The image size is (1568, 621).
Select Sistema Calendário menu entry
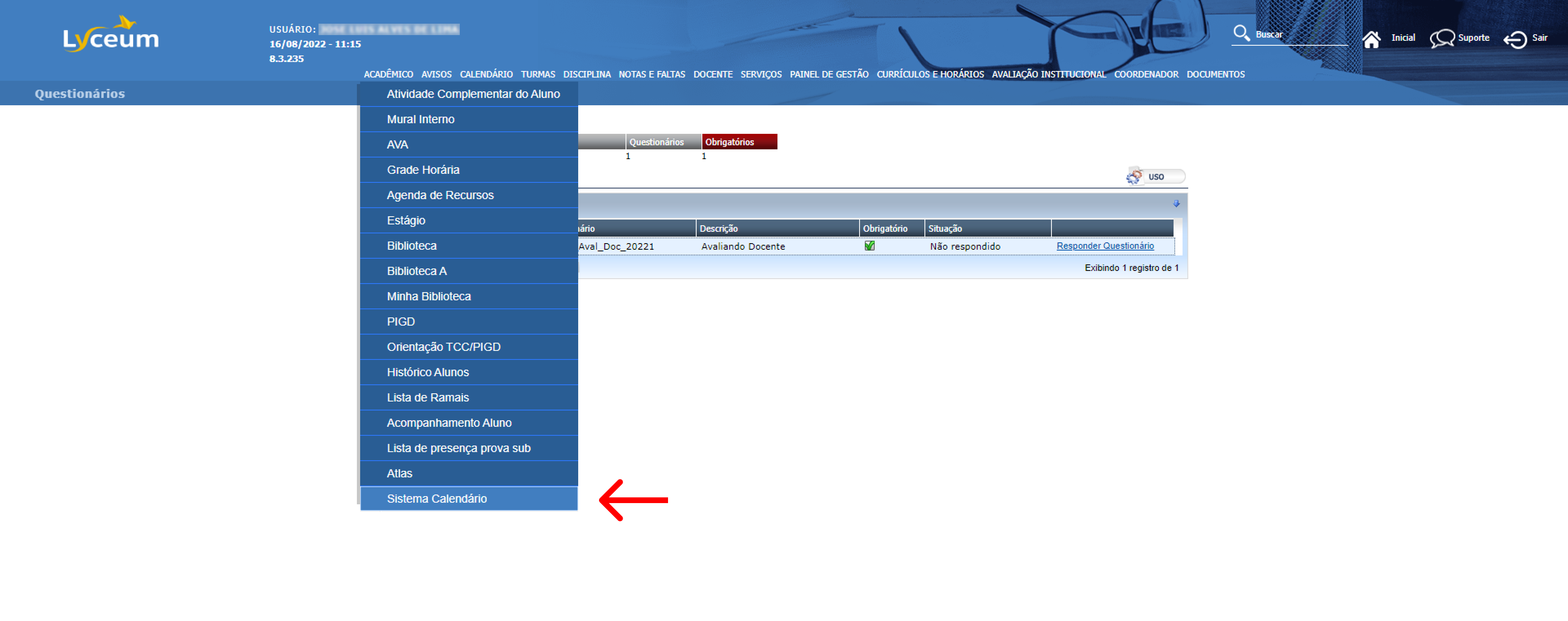[437, 498]
